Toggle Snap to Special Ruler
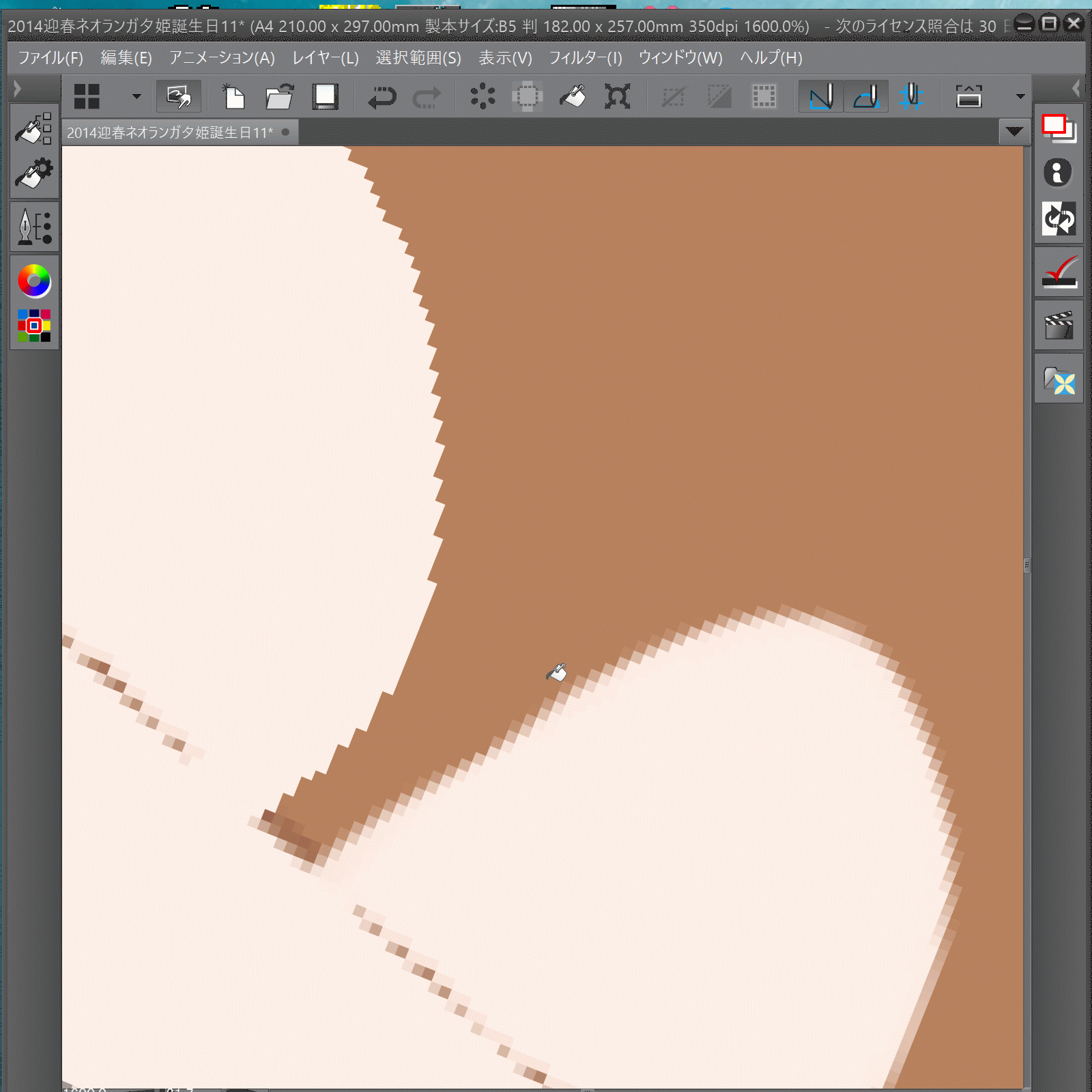Image resolution: width=1092 pixels, height=1092 pixels. click(x=866, y=97)
